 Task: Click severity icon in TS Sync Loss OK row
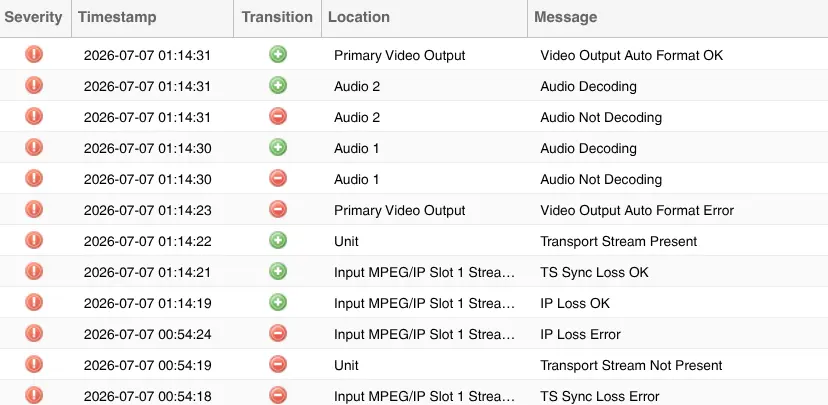[34, 271]
